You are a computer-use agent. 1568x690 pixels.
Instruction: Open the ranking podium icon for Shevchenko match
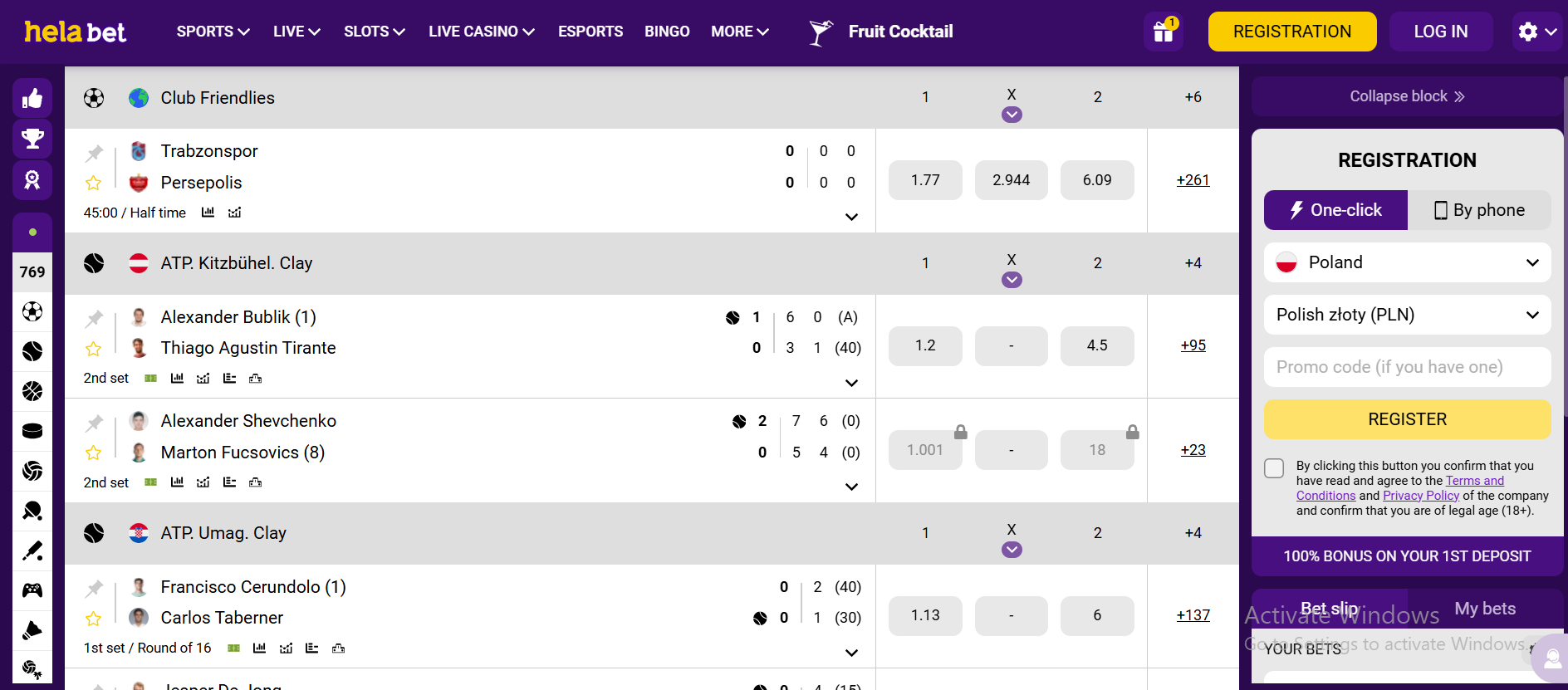coord(256,482)
